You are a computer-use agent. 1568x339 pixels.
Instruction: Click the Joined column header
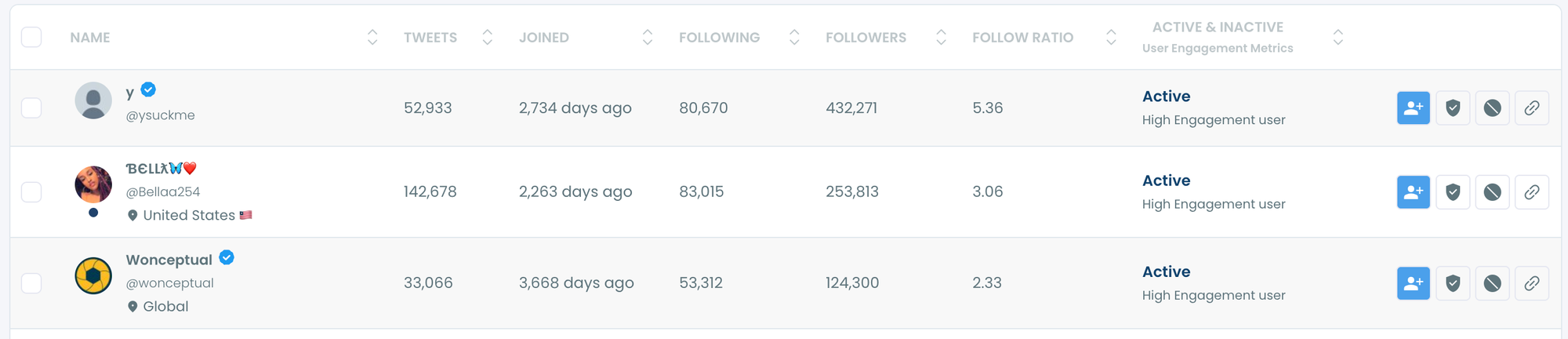pos(544,38)
